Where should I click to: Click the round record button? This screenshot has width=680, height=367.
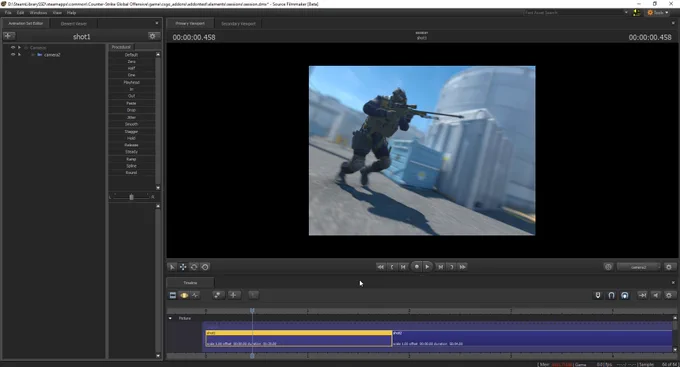tap(416, 267)
